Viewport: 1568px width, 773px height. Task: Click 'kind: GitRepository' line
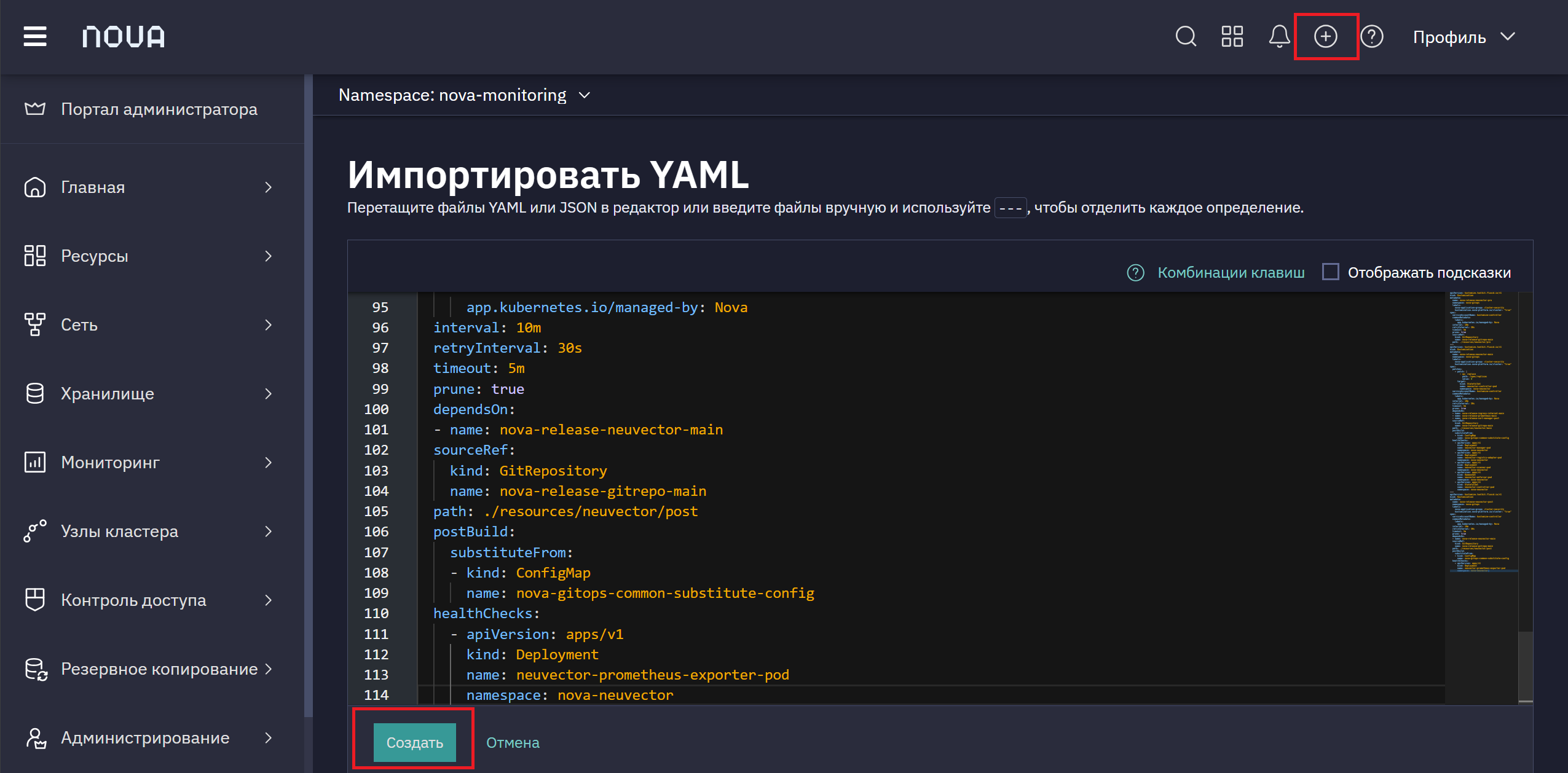click(x=529, y=471)
